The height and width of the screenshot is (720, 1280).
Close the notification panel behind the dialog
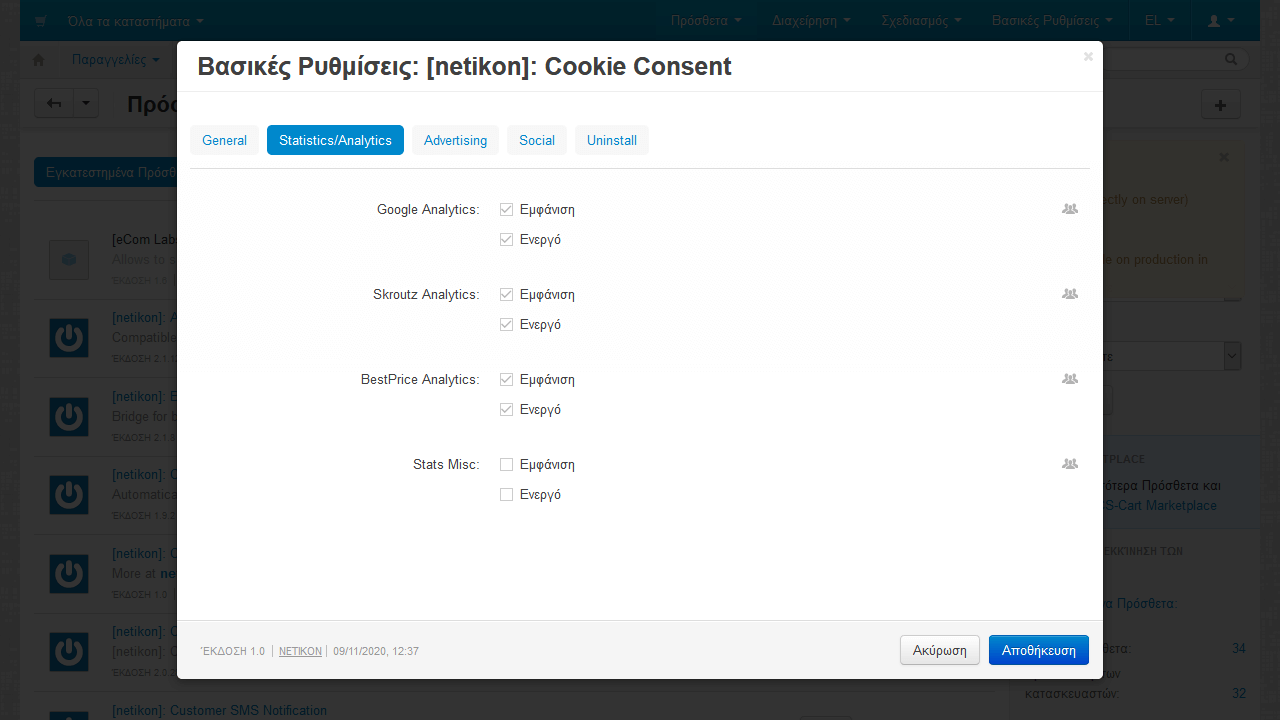pyautogui.click(x=1224, y=157)
